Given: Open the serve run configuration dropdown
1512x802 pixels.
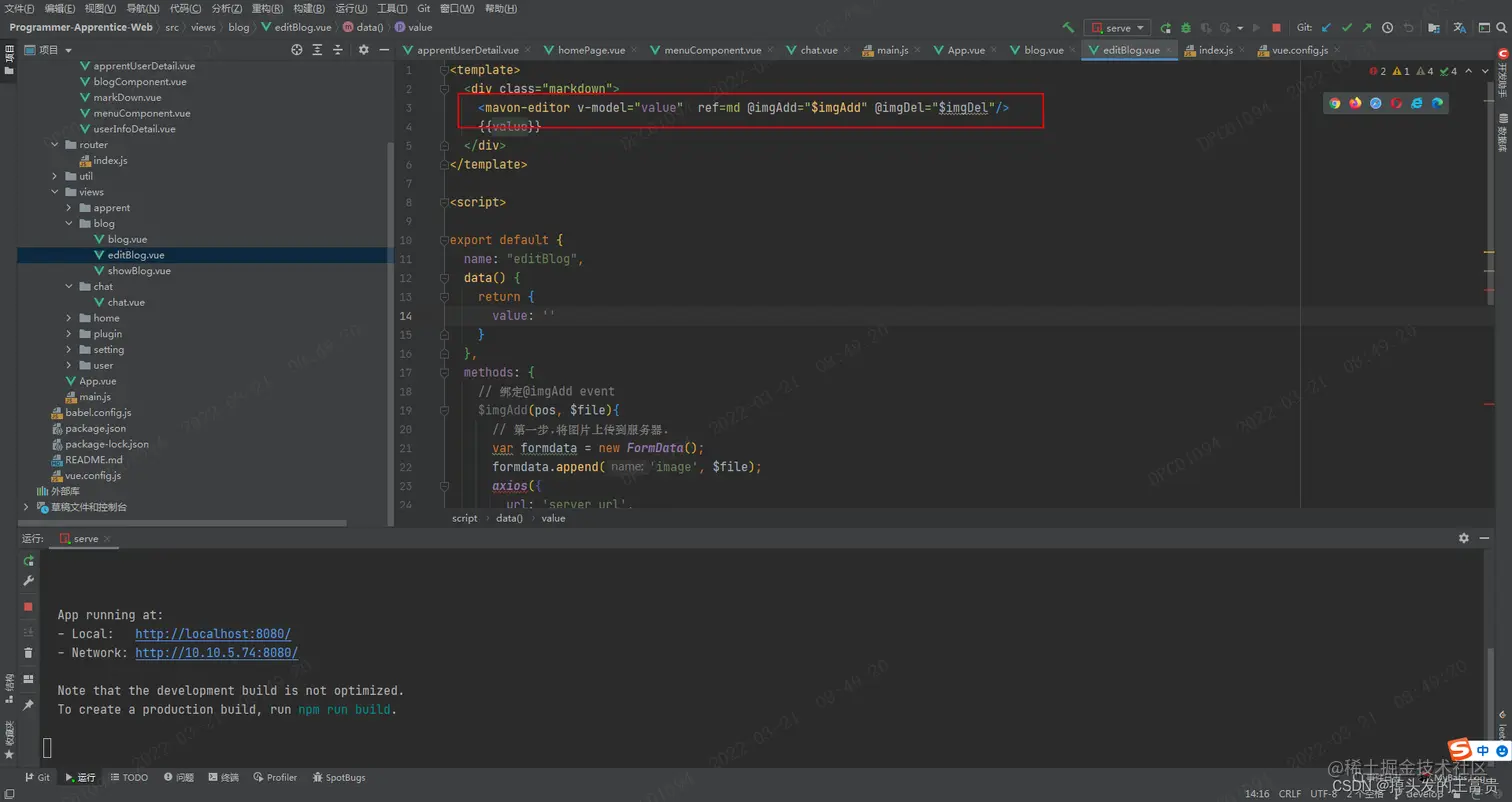Looking at the screenshot, I should tap(1117, 28).
